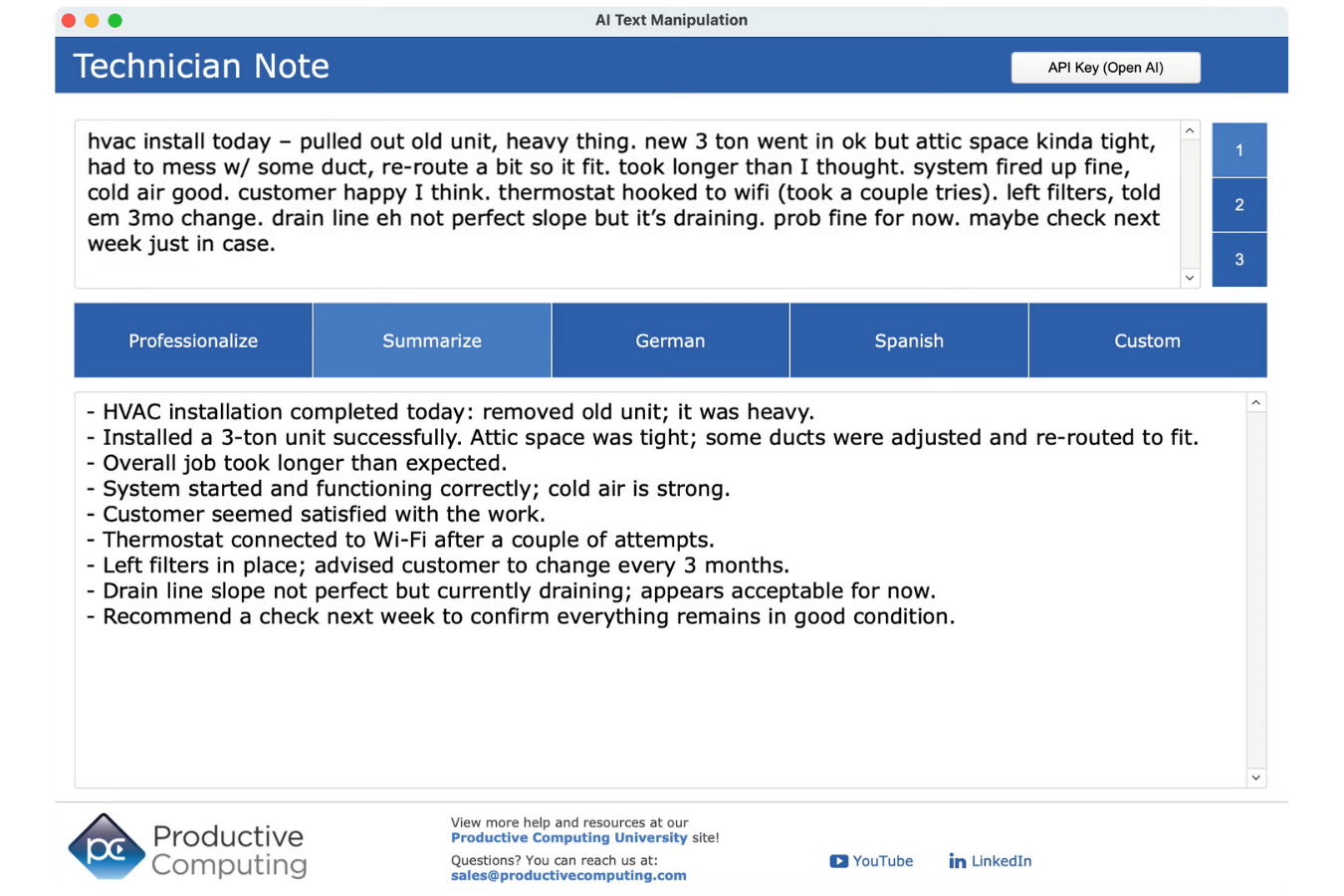Load sample note number 2
The height and width of the screenshot is (896, 1344).
click(x=1239, y=205)
